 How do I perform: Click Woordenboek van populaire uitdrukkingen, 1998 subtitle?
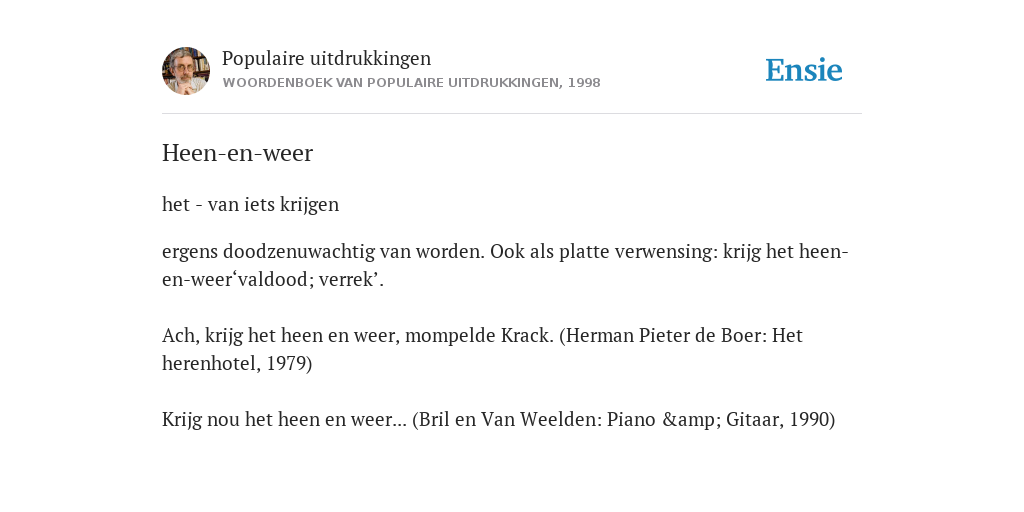411,83
